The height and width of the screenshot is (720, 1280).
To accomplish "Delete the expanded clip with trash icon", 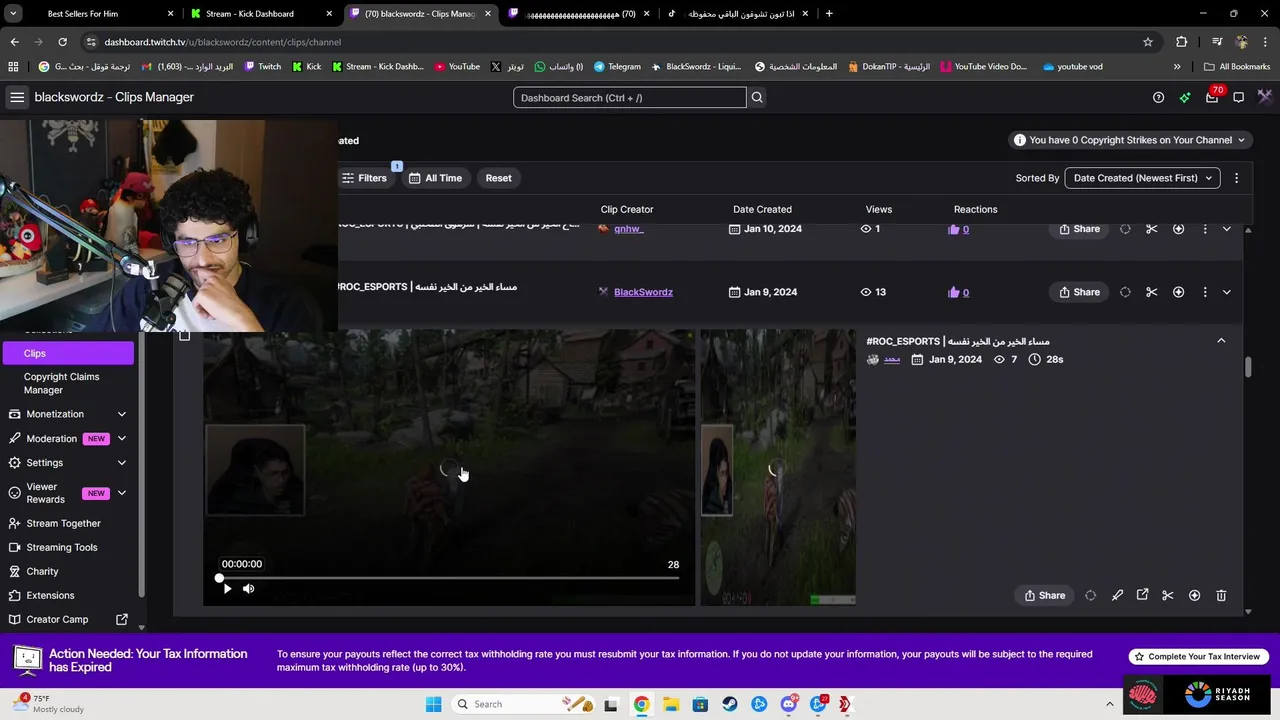I will (x=1221, y=595).
